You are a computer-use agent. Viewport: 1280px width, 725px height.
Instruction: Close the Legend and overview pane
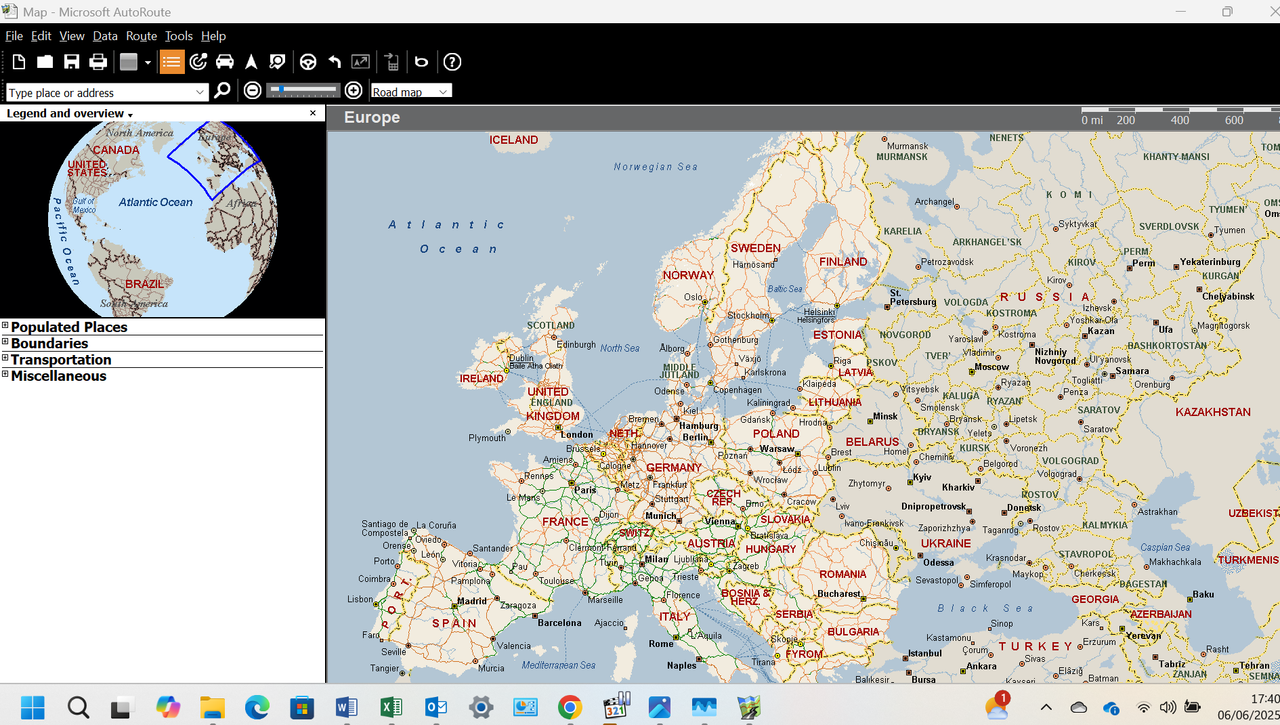click(x=313, y=113)
